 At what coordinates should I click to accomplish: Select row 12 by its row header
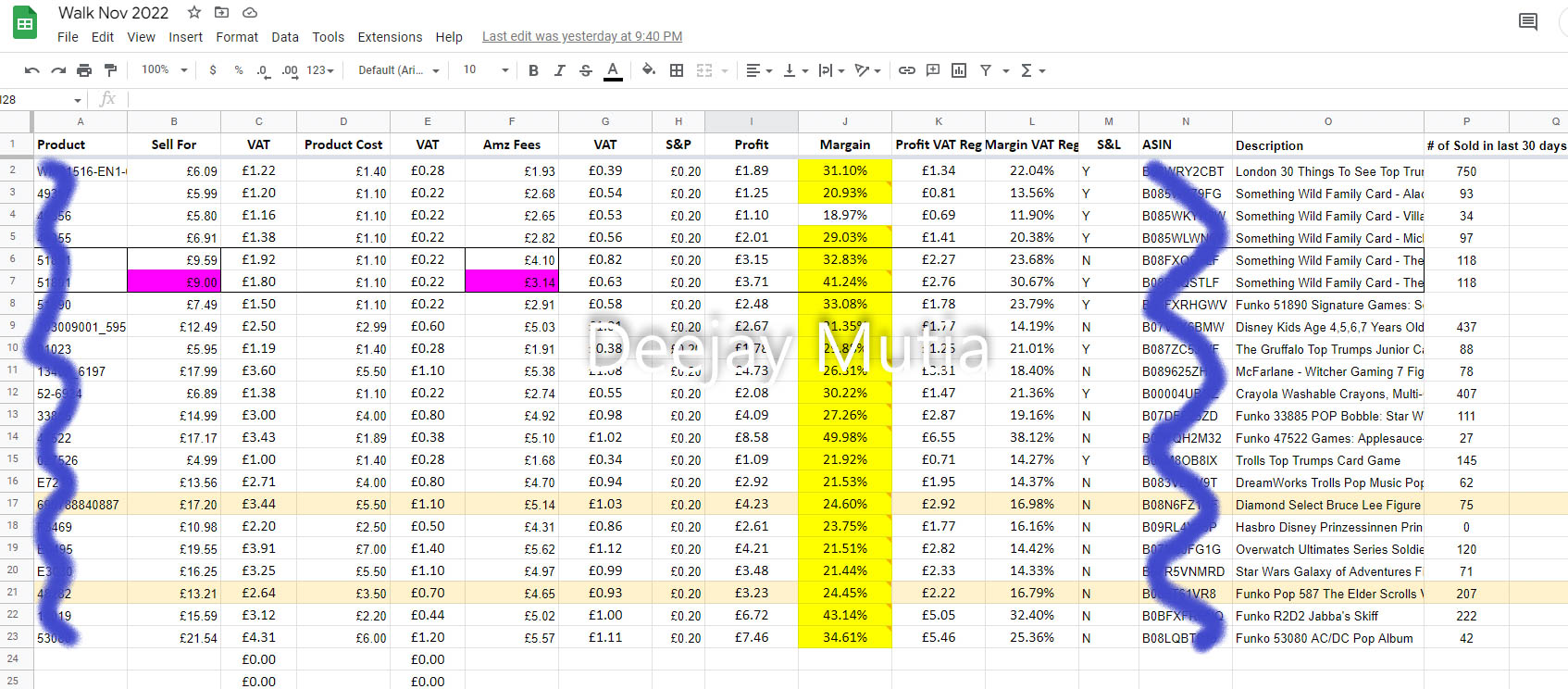[x=13, y=393]
